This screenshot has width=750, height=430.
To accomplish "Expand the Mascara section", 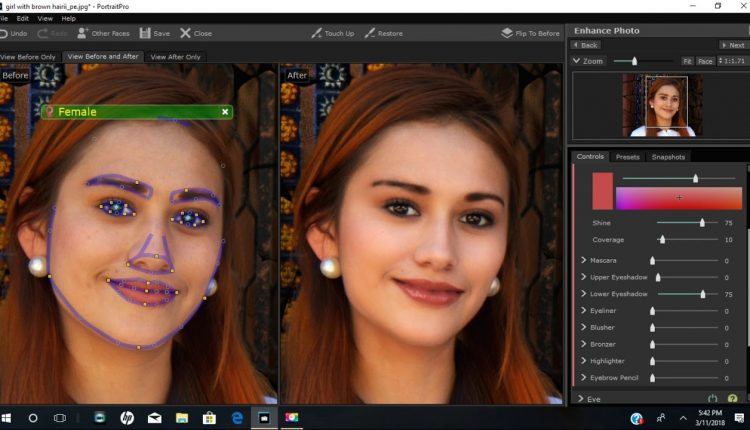I will click(x=584, y=260).
